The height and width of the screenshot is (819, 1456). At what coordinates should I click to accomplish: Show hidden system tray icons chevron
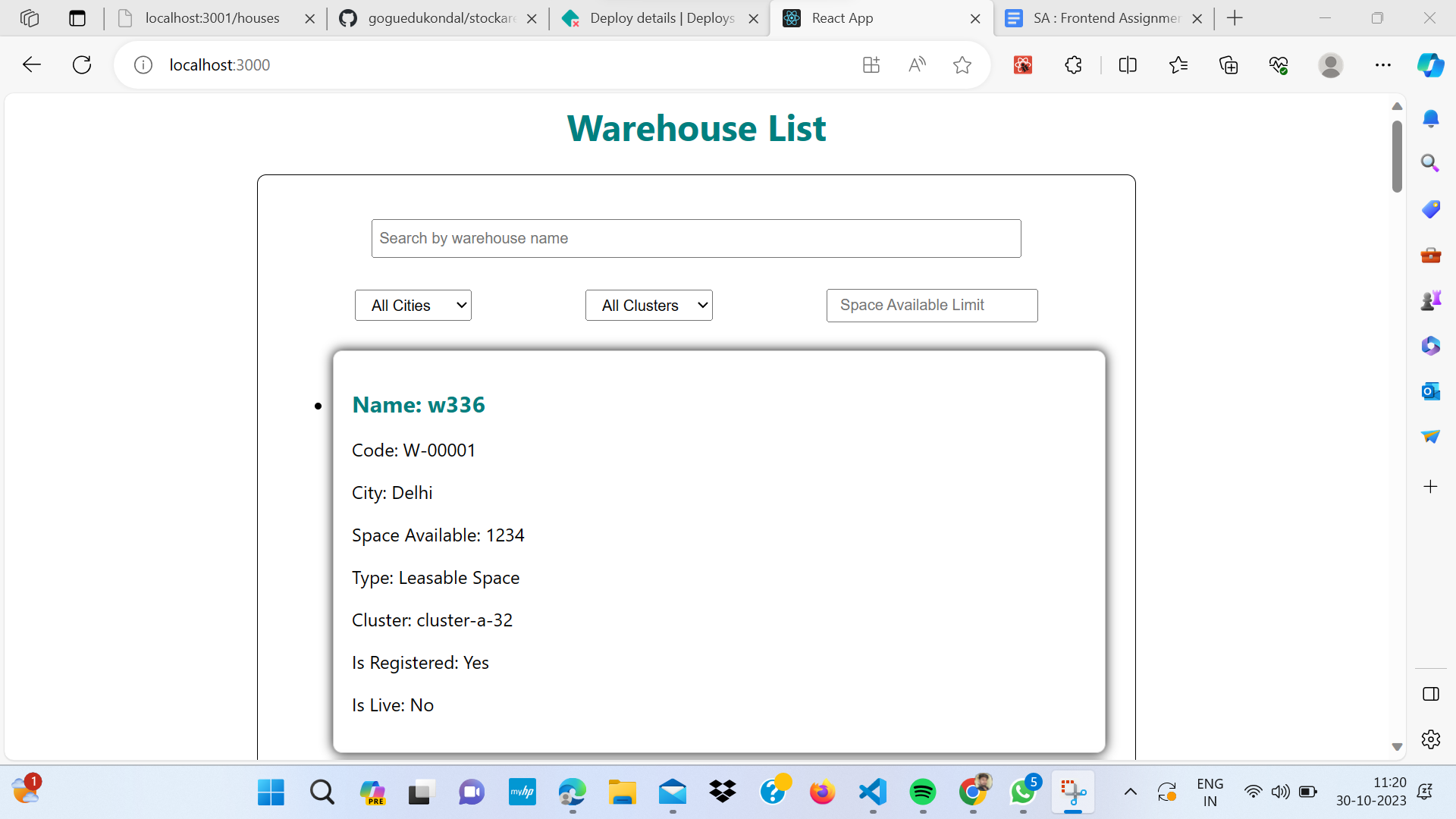pos(1130,792)
